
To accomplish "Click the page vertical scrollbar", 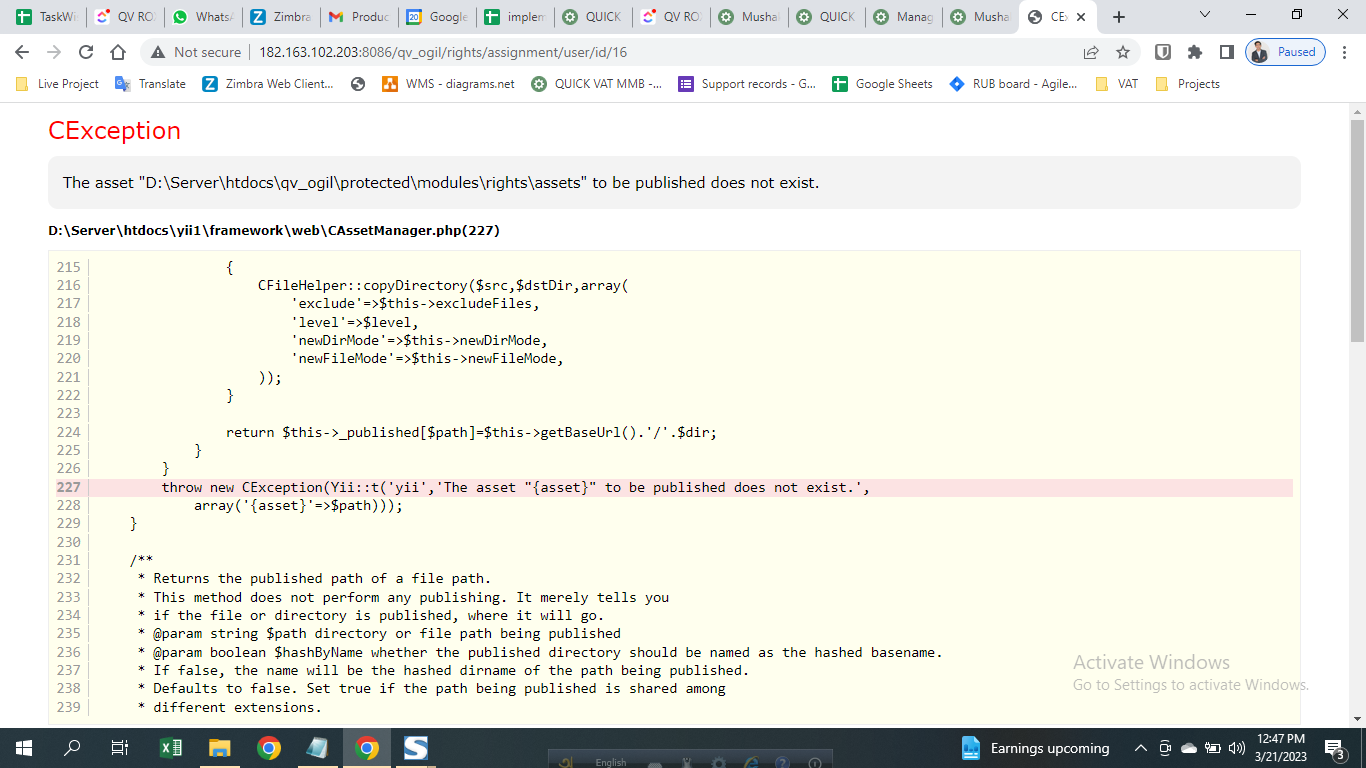I will pyautogui.click(x=1357, y=230).
